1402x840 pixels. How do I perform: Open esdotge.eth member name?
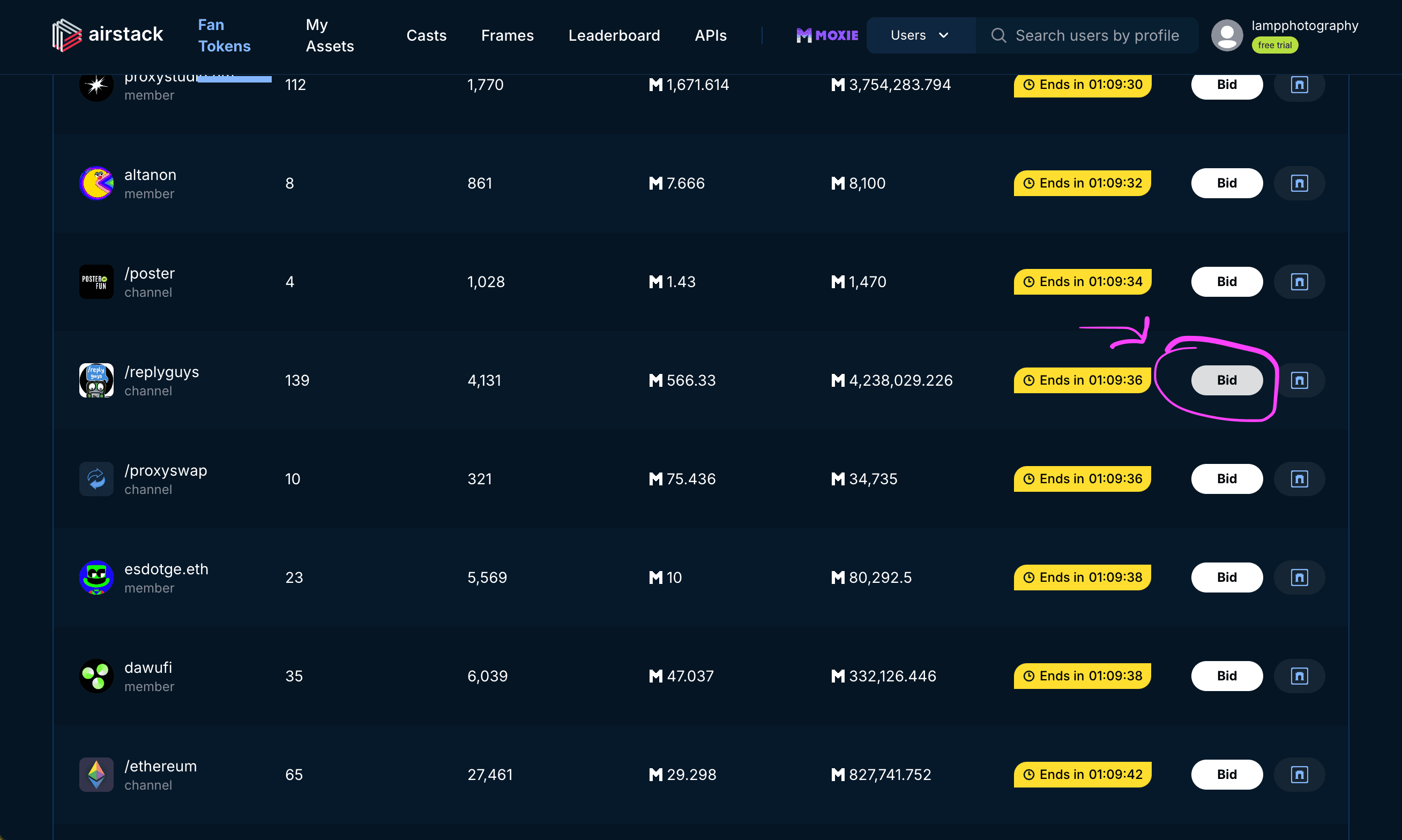167,569
